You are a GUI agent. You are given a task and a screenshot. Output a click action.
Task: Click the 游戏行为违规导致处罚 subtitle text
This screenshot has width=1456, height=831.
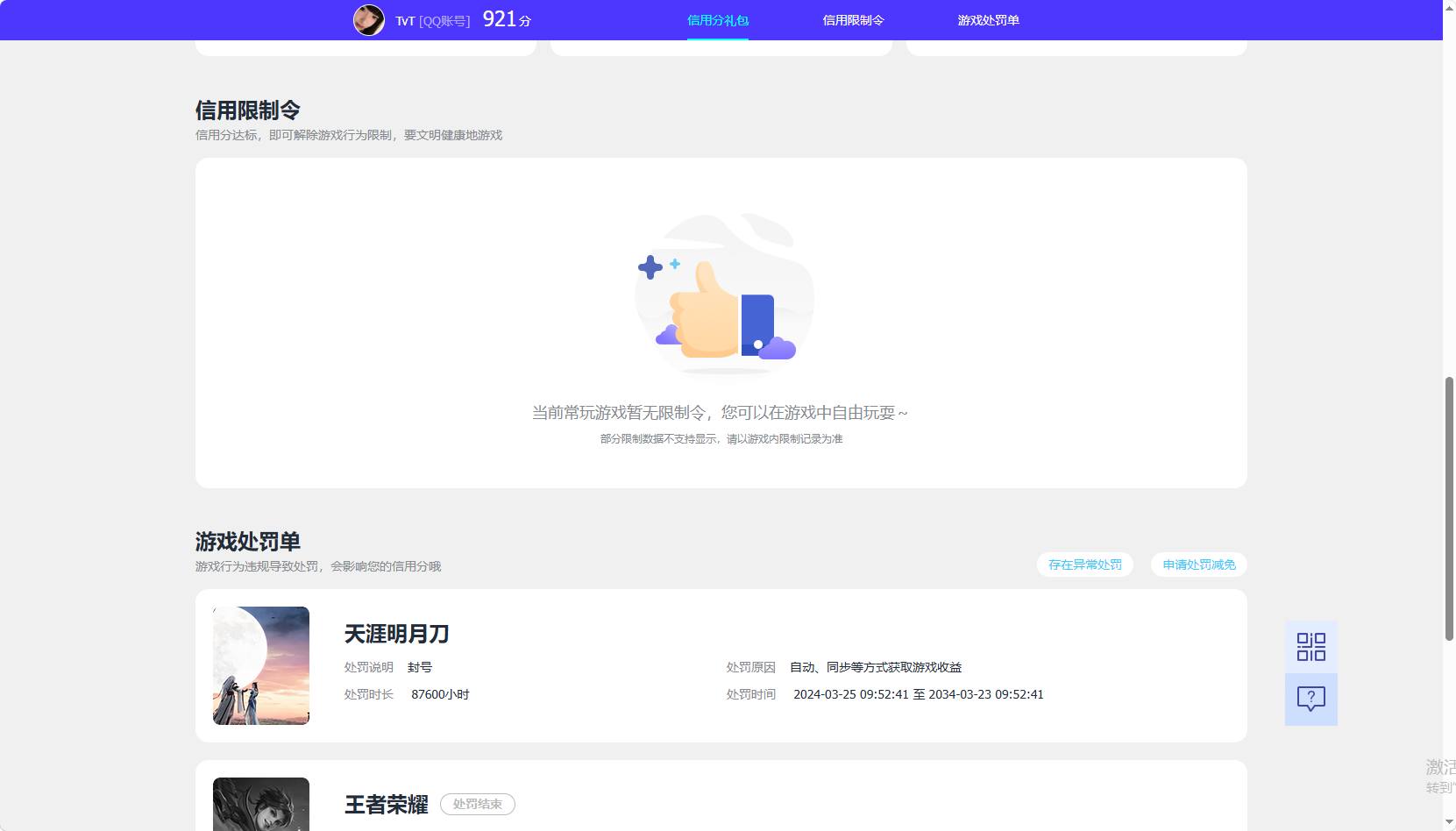point(318,566)
